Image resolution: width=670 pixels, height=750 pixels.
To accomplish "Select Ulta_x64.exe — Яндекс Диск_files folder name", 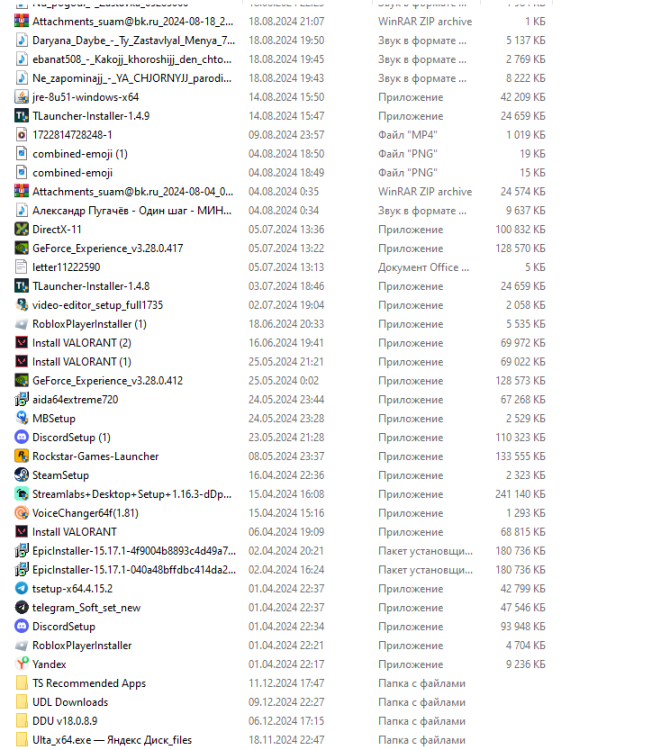I will click(112, 740).
